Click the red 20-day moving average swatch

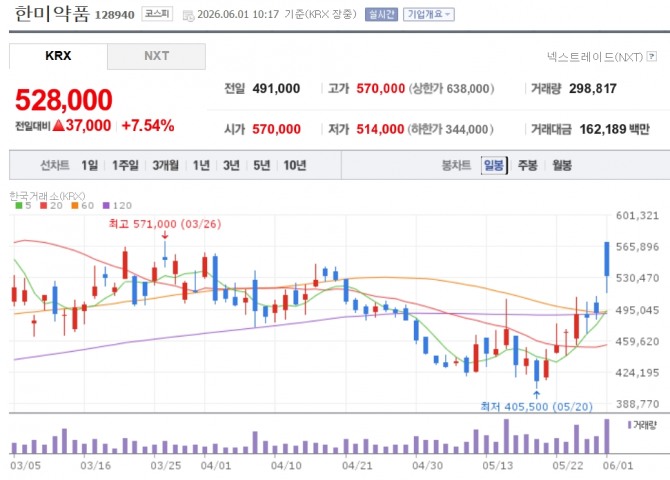43,206
